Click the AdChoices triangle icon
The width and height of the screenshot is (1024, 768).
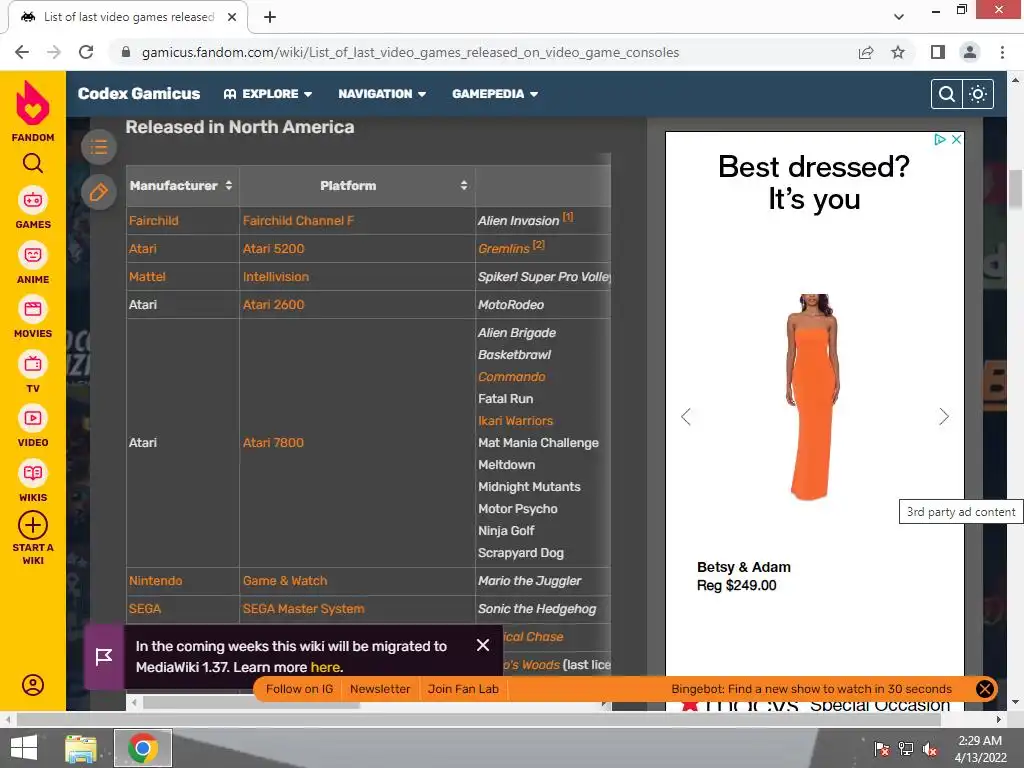point(940,139)
